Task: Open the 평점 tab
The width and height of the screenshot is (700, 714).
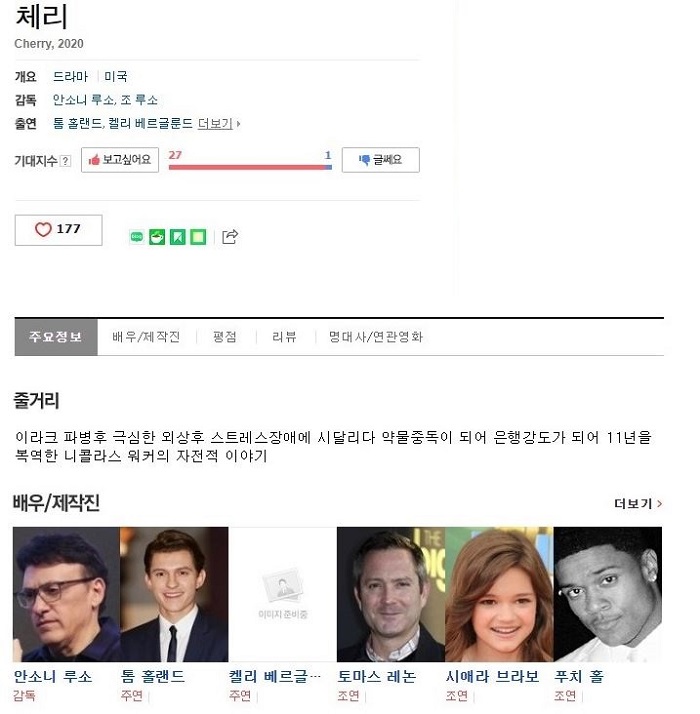Action: point(225,337)
